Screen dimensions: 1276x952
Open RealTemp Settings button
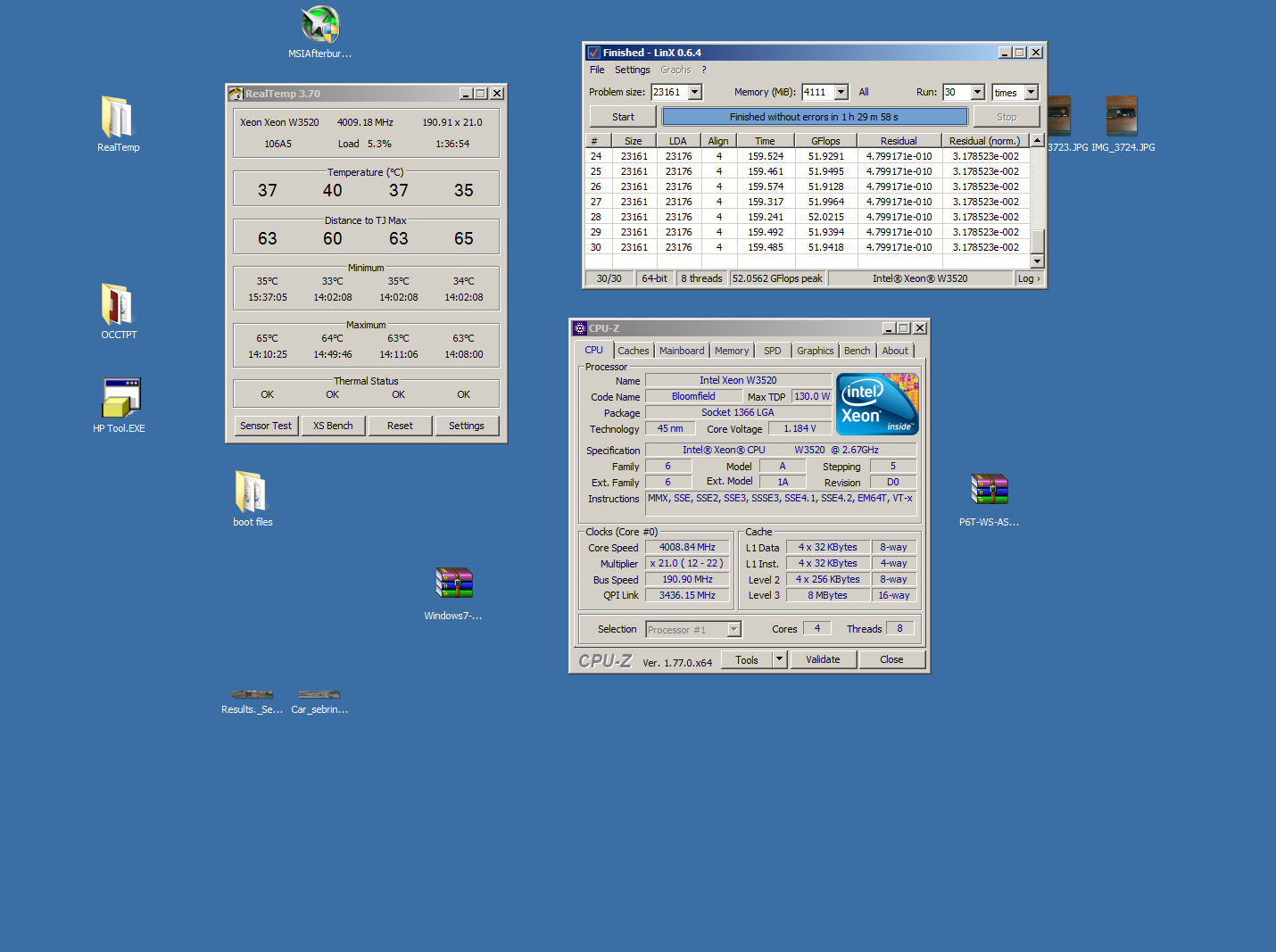(x=467, y=426)
